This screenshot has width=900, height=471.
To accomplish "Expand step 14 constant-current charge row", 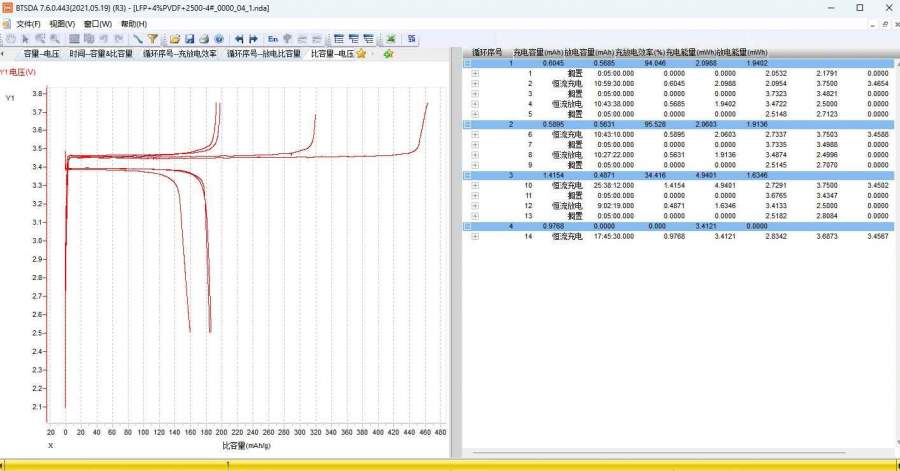I will pos(475,236).
